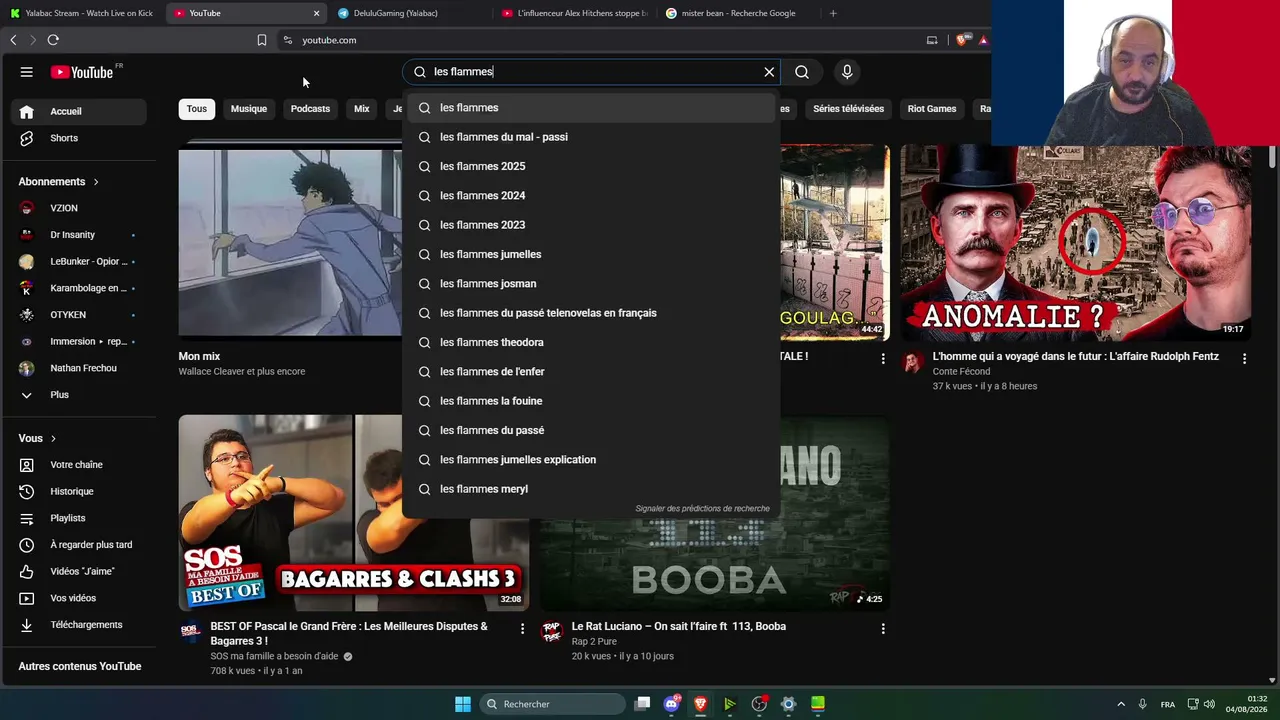Image resolution: width=1280 pixels, height=720 pixels.
Task: Select the Mix filter chip
Action: pyautogui.click(x=362, y=109)
